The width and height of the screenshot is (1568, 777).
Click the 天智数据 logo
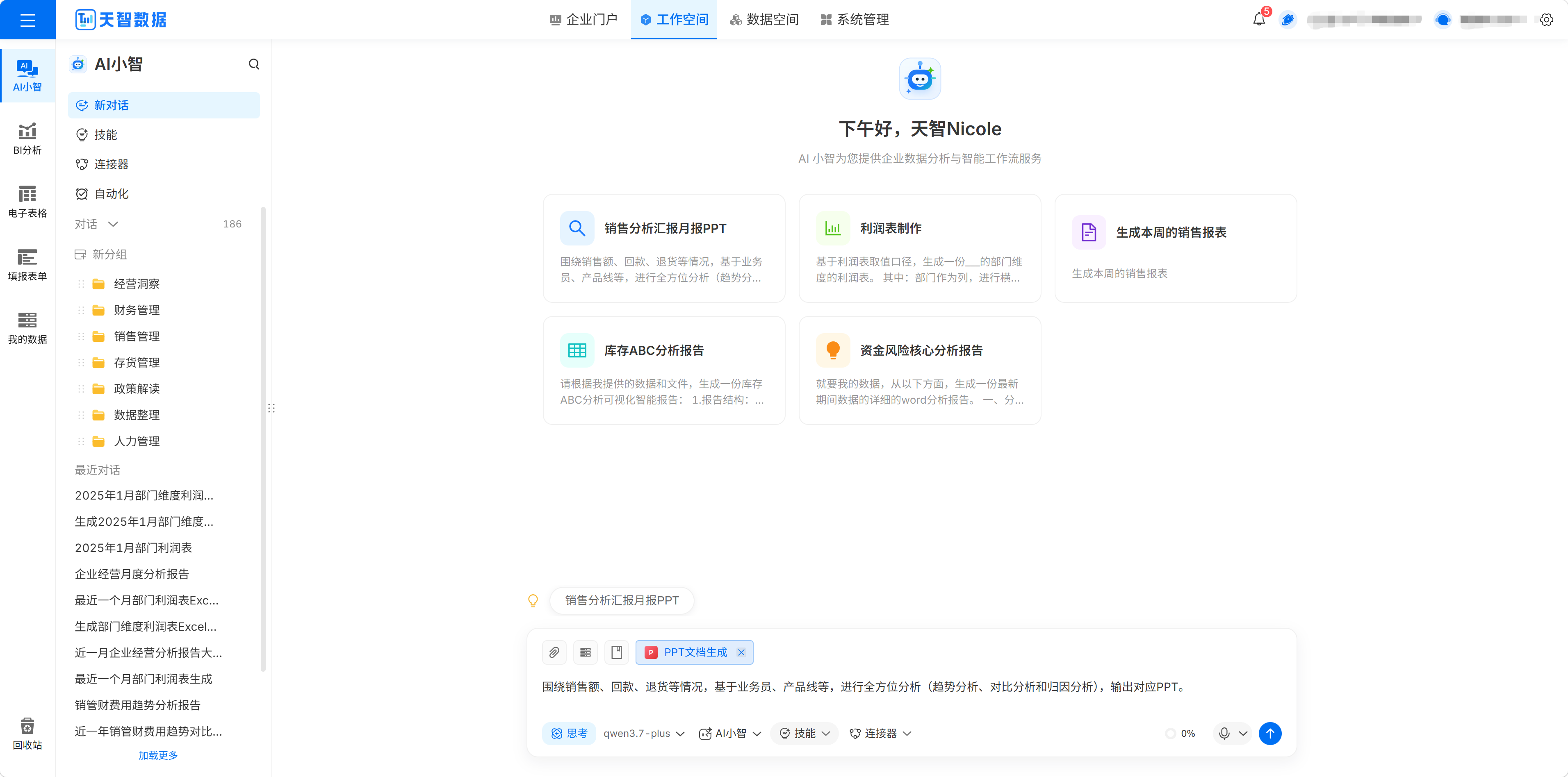121,20
